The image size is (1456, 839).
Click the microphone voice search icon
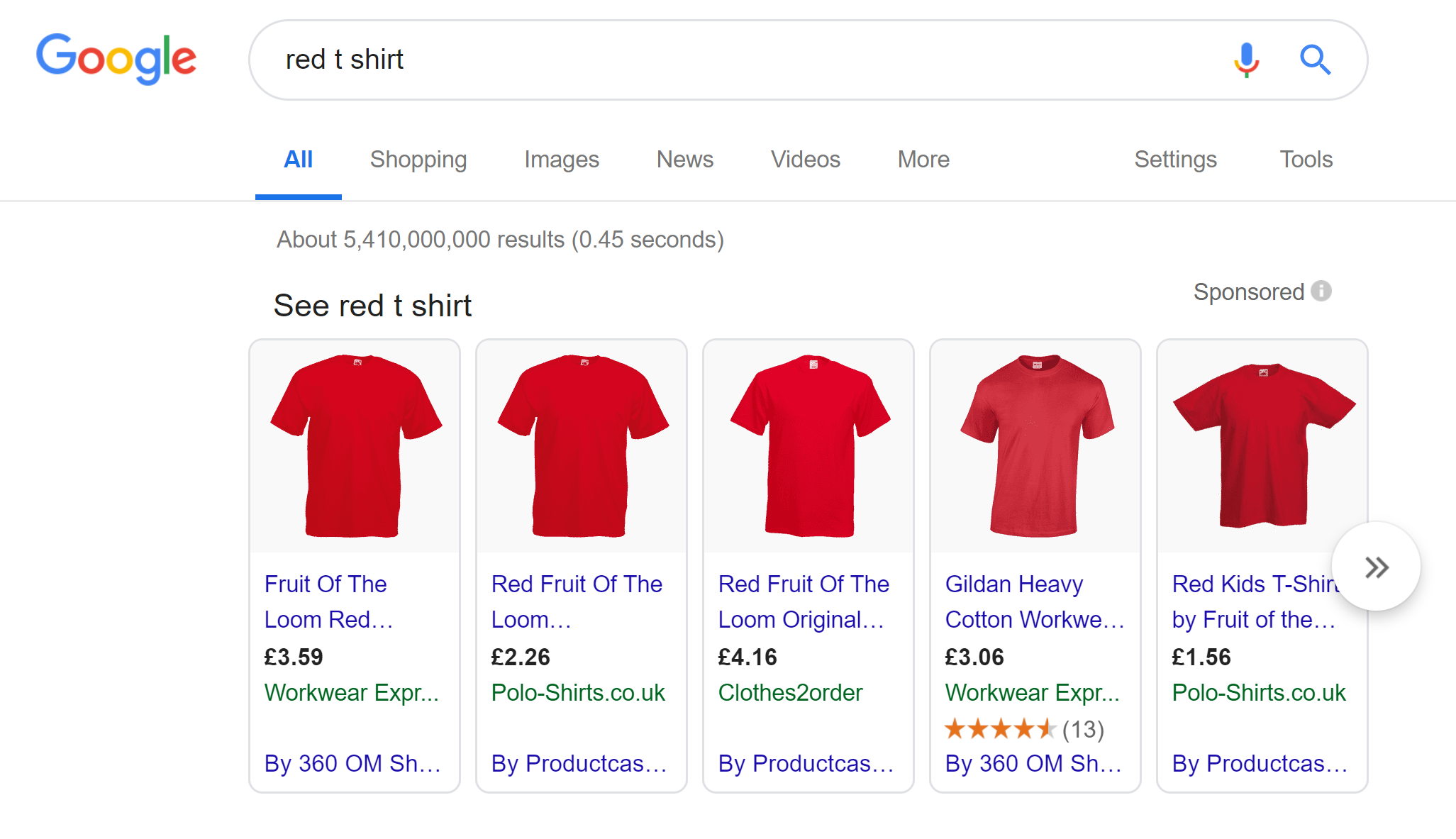pos(1246,60)
